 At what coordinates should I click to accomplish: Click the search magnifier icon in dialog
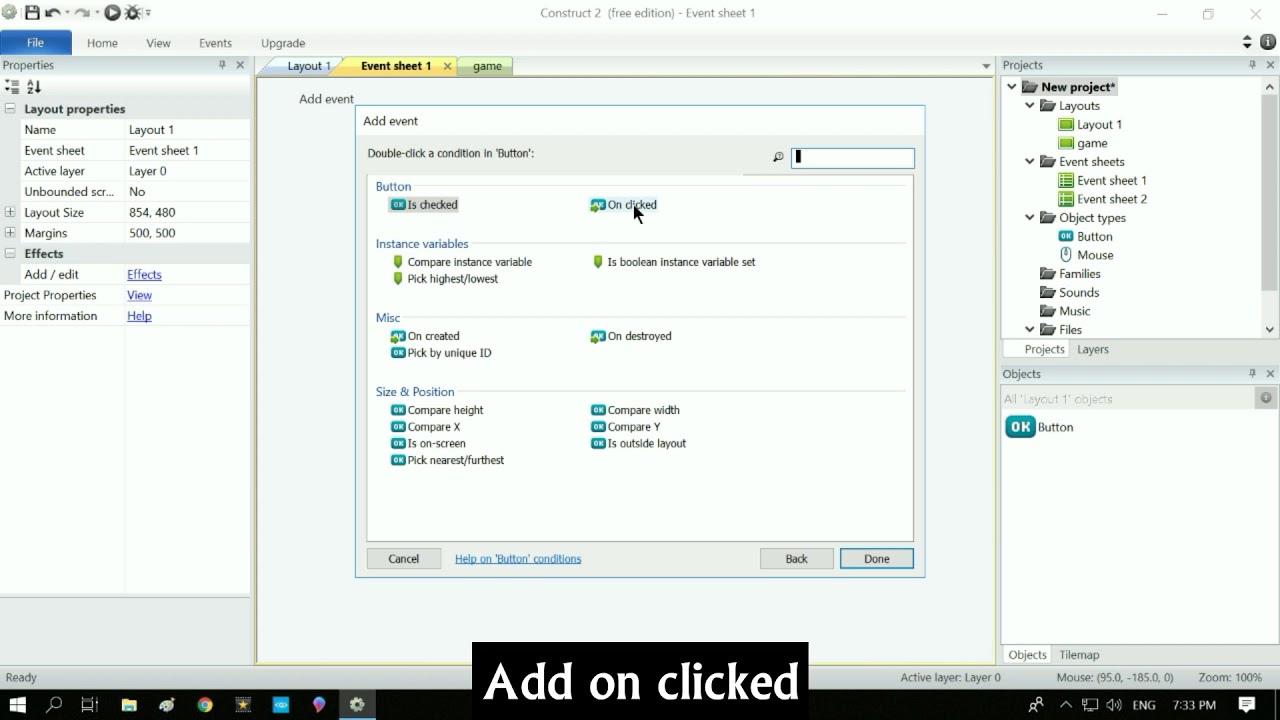coord(778,157)
